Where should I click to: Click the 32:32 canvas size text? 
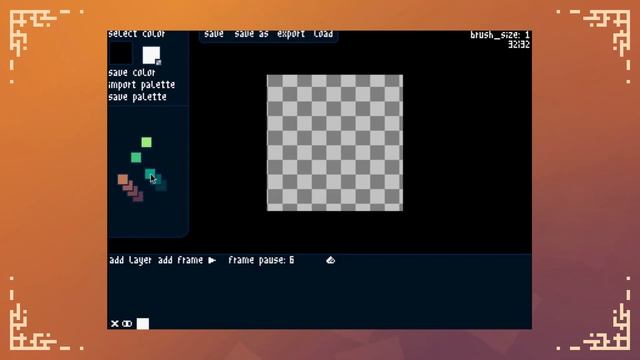[519, 44]
